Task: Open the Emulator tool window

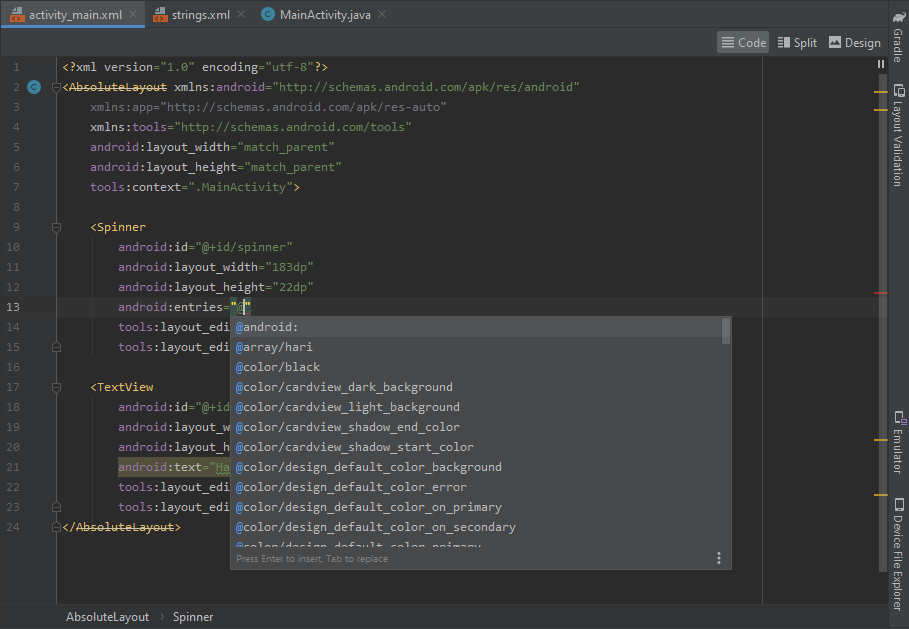Action: pos(898,442)
